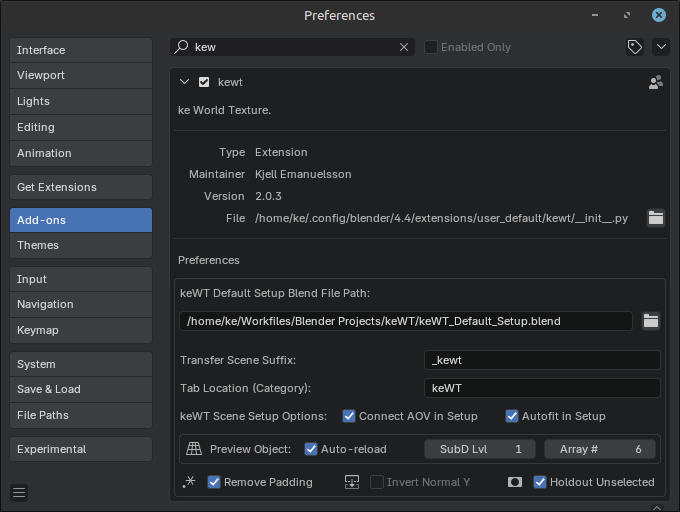Browse for keWT Default Setup blend file
This screenshot has width=680, height=512.
651,321
